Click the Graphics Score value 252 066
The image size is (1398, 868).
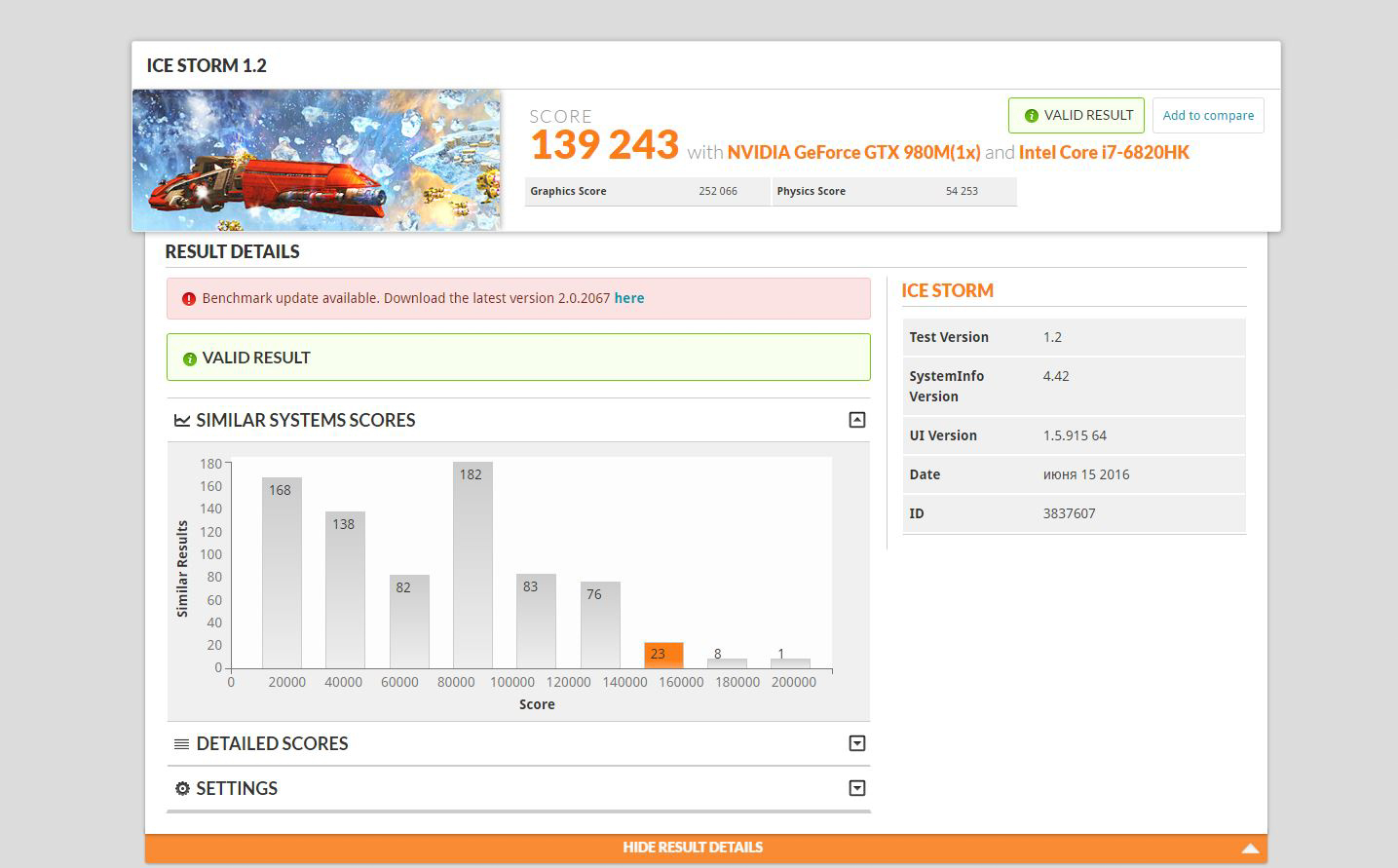point(718,191)
